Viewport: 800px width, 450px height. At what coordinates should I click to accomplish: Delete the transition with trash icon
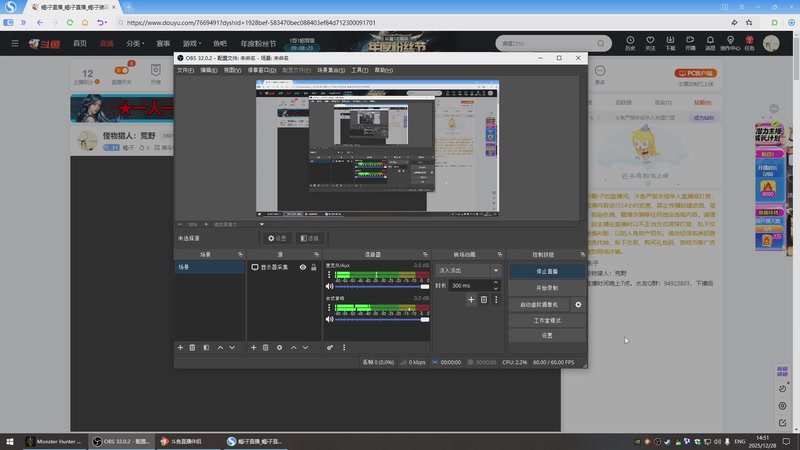click(x=484, y=299)
